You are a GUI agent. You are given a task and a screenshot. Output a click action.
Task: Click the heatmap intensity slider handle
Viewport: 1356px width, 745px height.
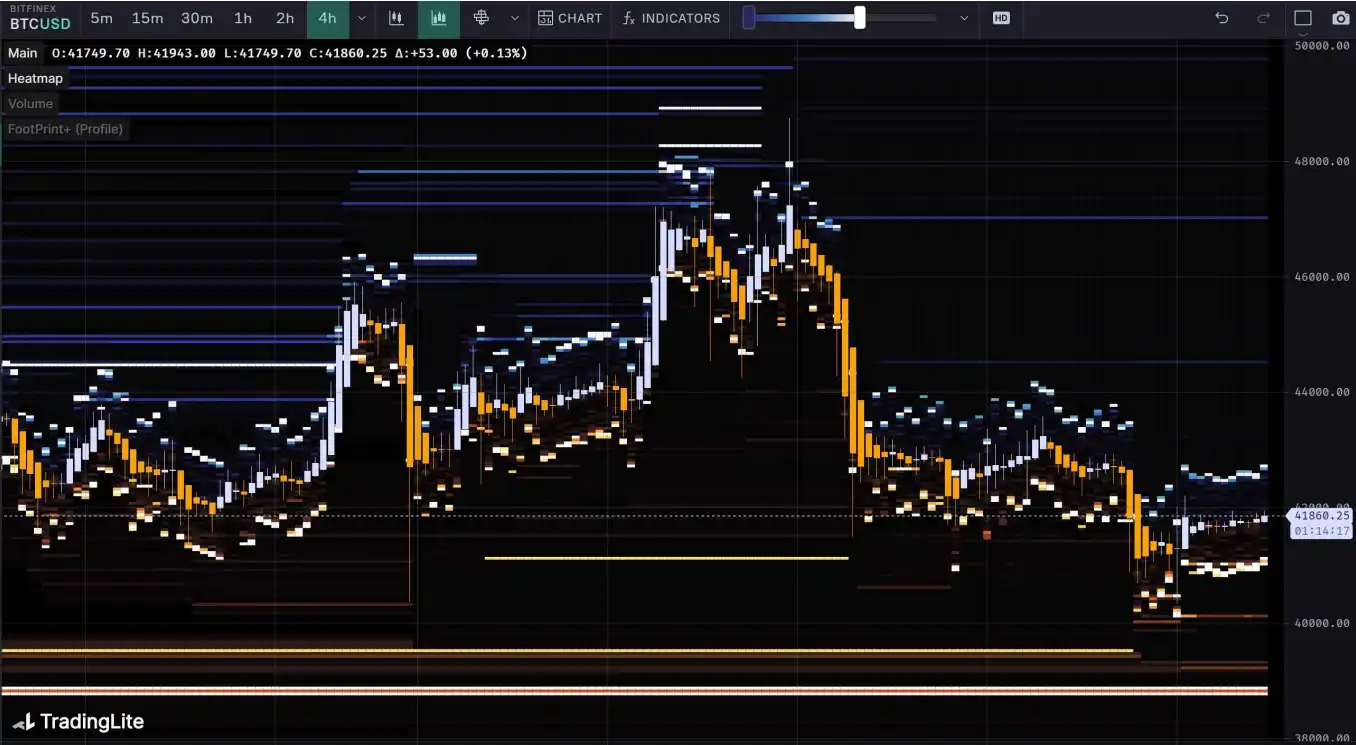(859, 18)
